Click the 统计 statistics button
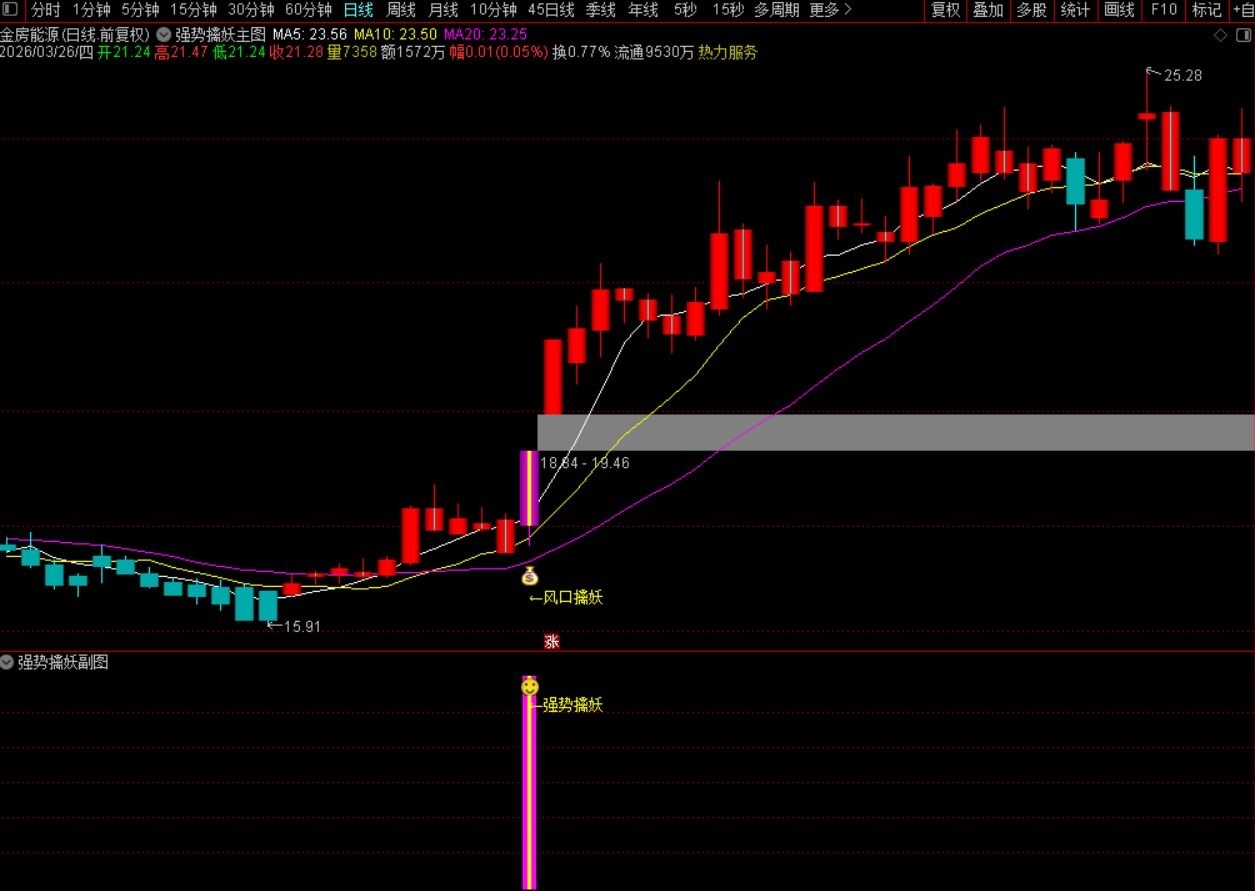 (x=1075, y=10)
